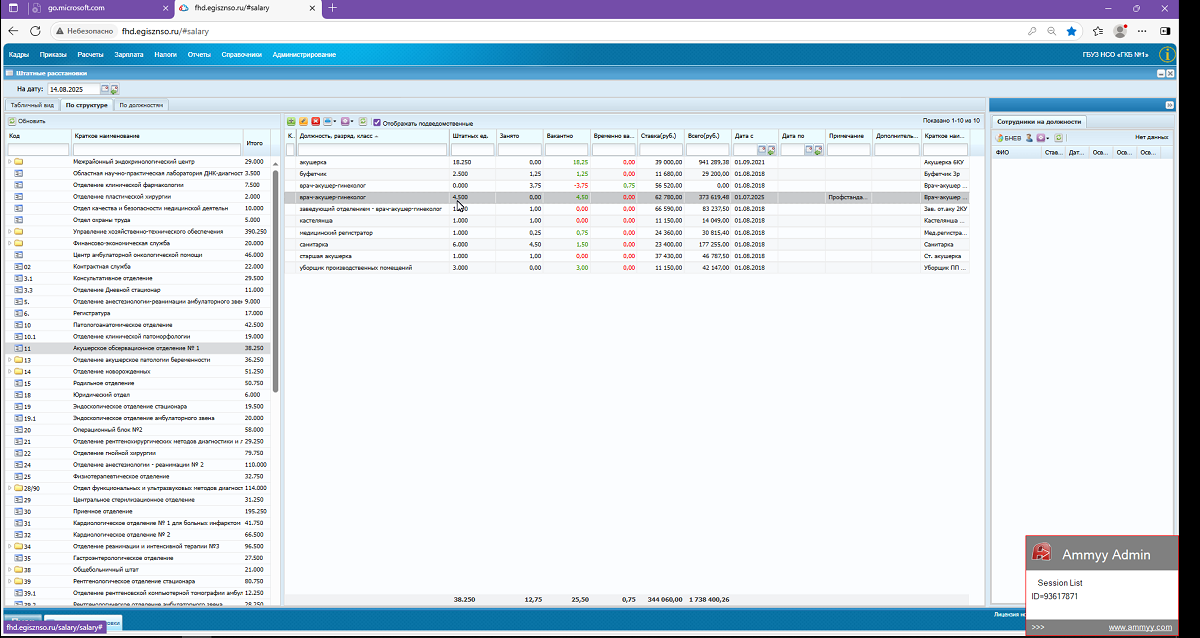The width and height of the screenshot is (1200, 638).
Task: Open the 'Отчеты' menu
Action: point(199,54)
